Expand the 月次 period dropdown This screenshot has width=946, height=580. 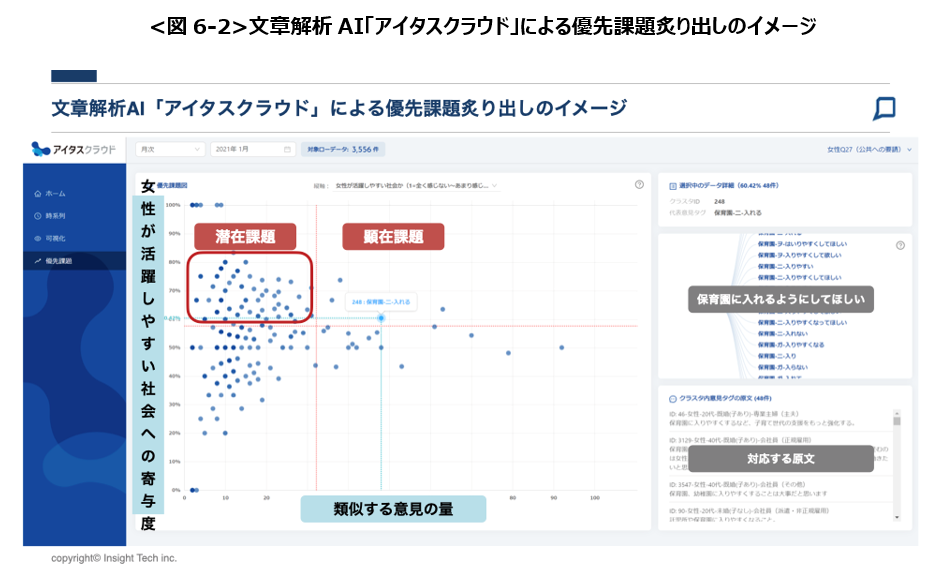[170, 149]
